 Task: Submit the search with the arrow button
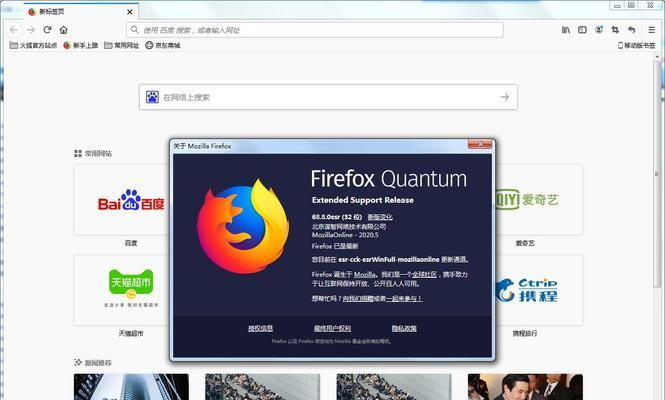tap(504, 97)
